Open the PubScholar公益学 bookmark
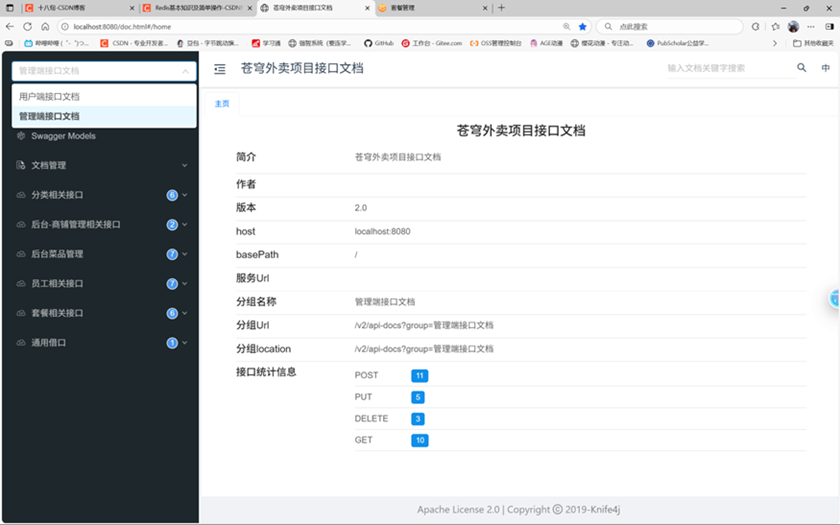This screenshot has height=525, width=840. pyautogui.click(x=678, y=43)
